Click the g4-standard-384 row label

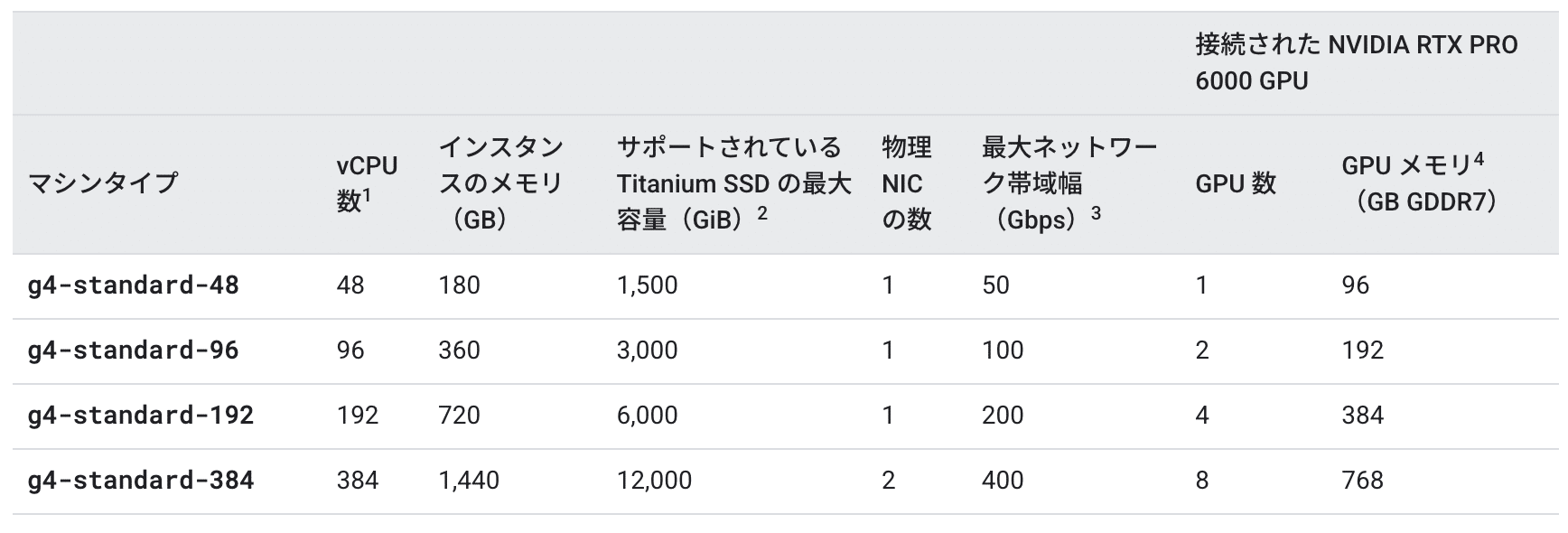coord(140,481)
